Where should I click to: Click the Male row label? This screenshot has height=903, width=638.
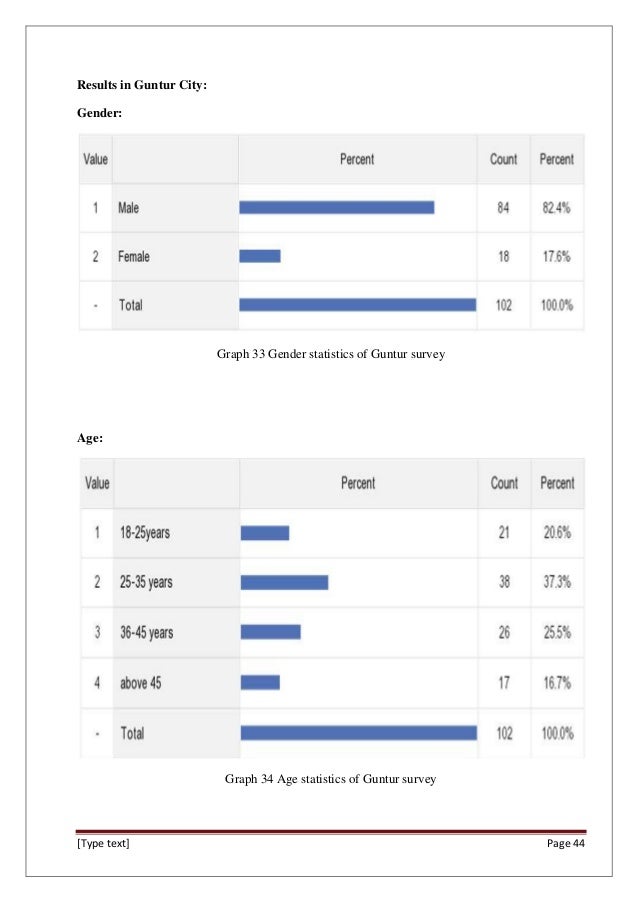(129, 208)
